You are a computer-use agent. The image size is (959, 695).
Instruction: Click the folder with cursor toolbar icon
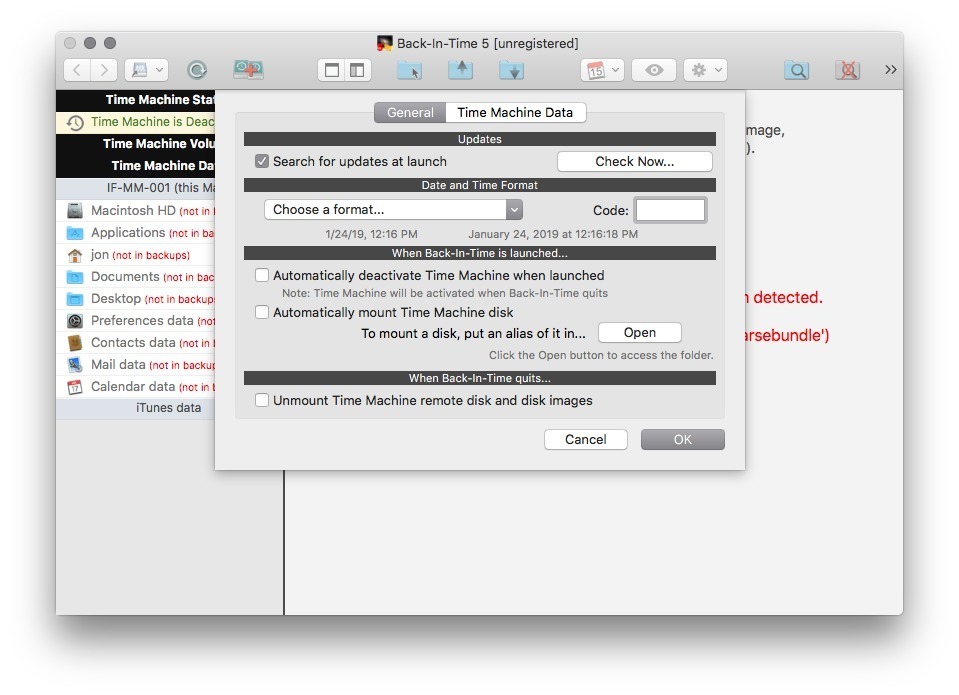pyautogui.click(x=409, y=70)
